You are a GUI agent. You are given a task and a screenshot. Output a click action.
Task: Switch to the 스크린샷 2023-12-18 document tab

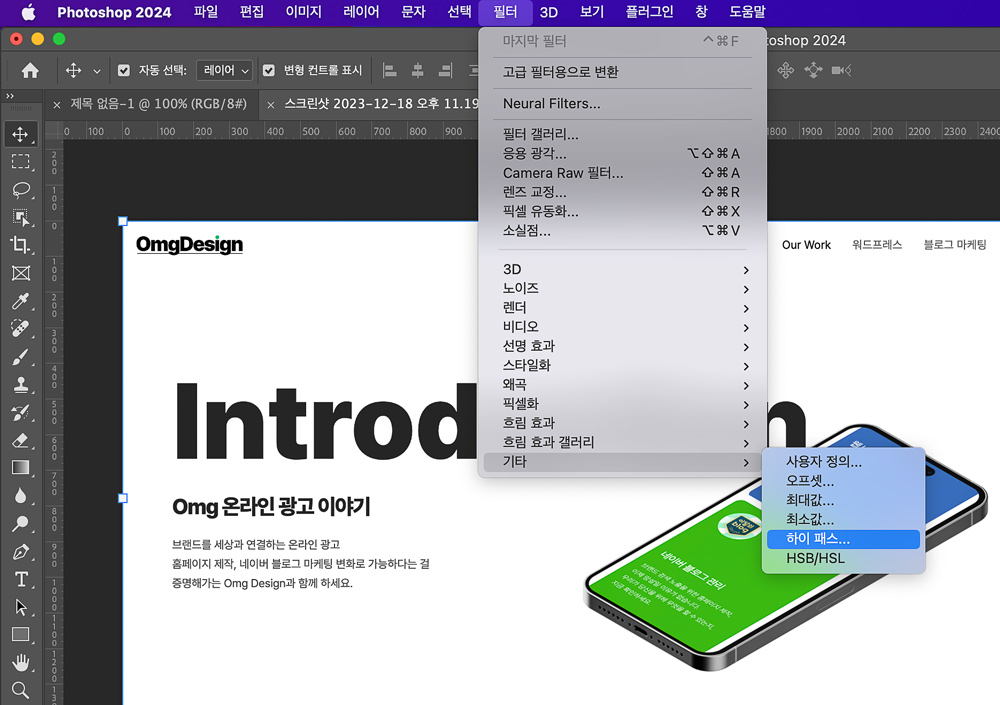(x=381, y=104)
